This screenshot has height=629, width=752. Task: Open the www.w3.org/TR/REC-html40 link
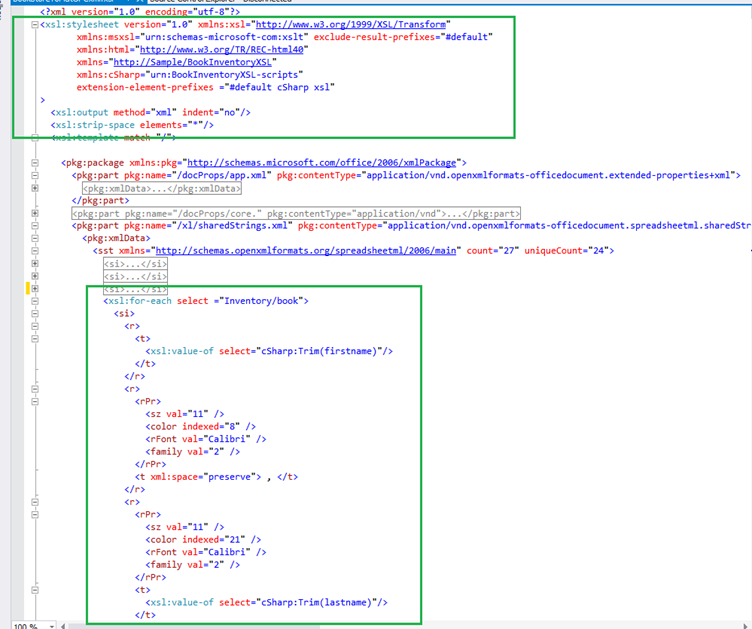click(x=222, y=49)
